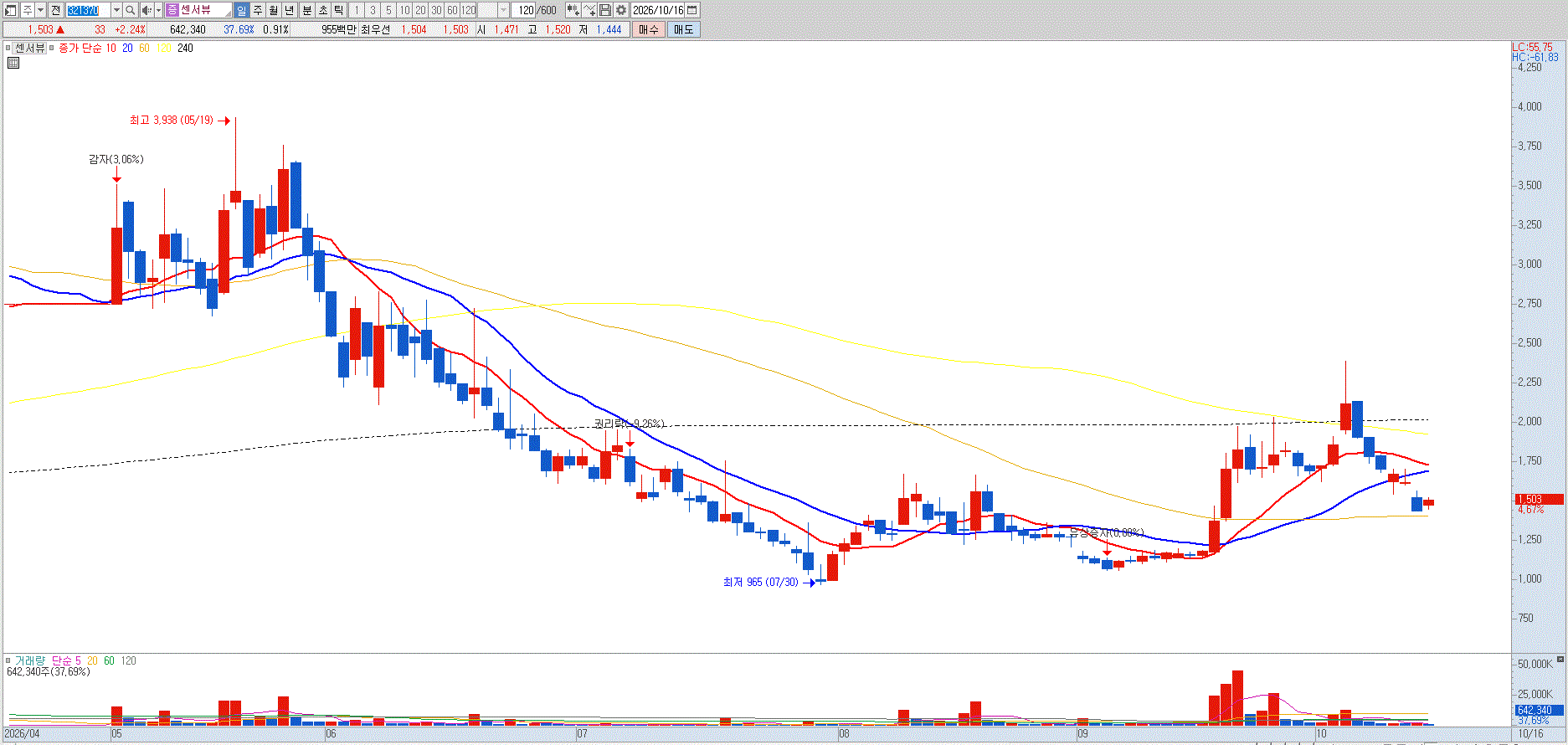Select the 일 (daily) period toggle
Viewport: 1568px width, 745px height.
[x=241, y=10]
